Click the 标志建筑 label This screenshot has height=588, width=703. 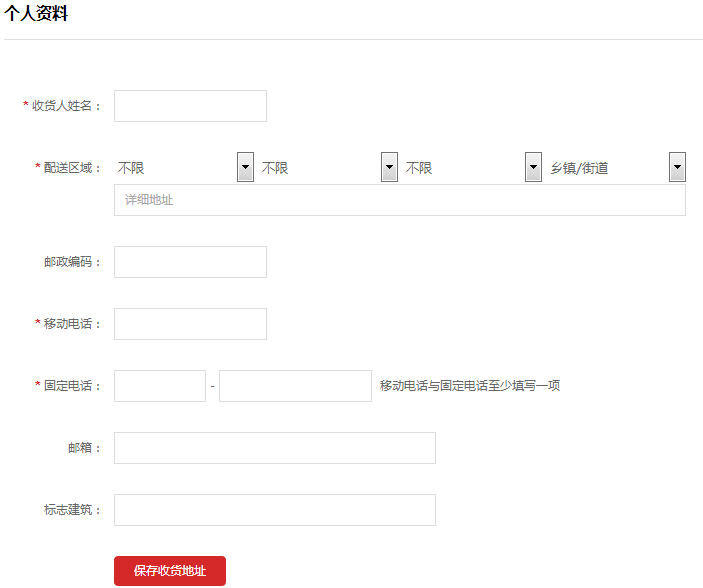[x=72, y=510]
